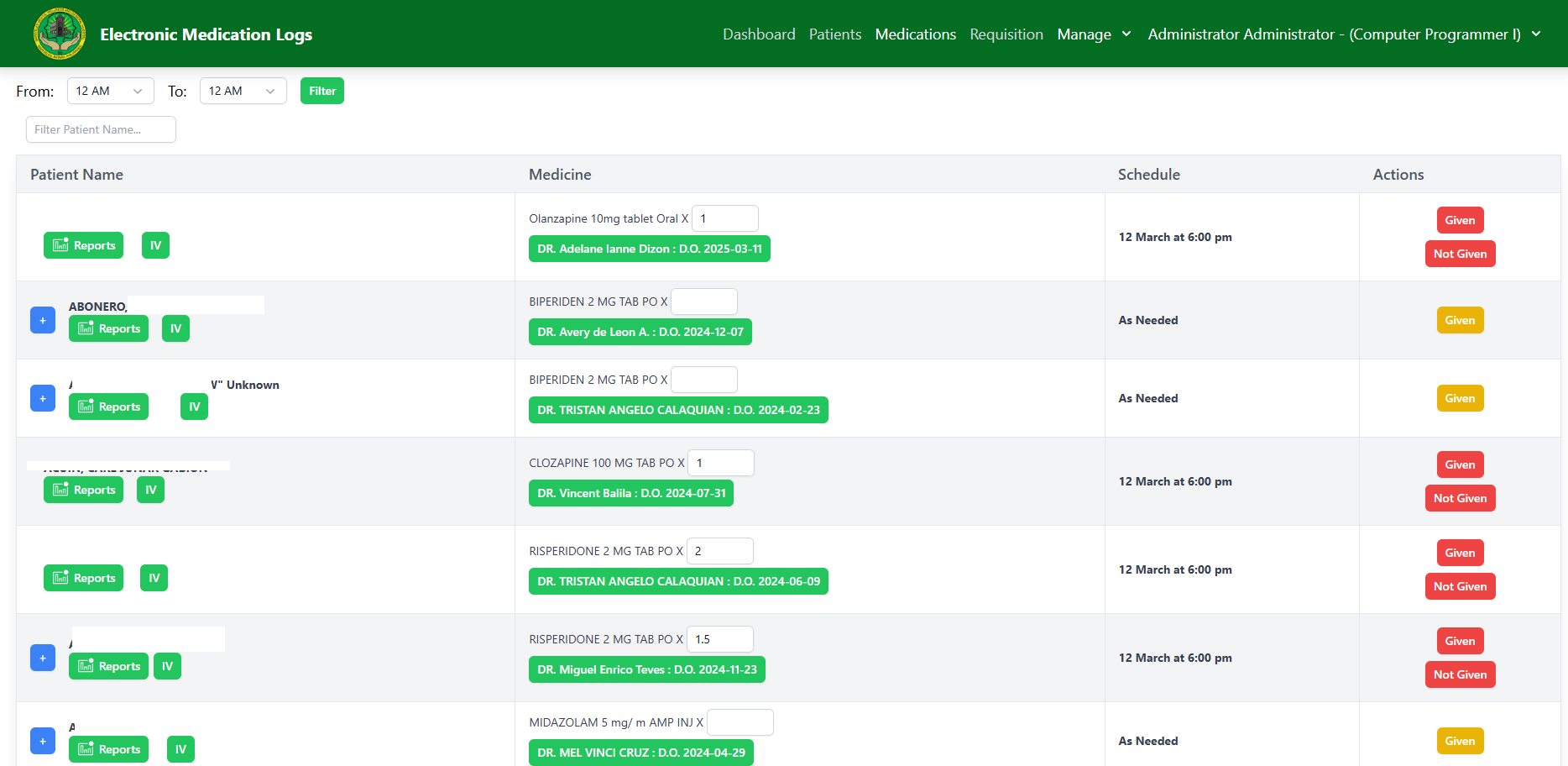
Task: Go to the Dashboard page
Action: point(759,34)
